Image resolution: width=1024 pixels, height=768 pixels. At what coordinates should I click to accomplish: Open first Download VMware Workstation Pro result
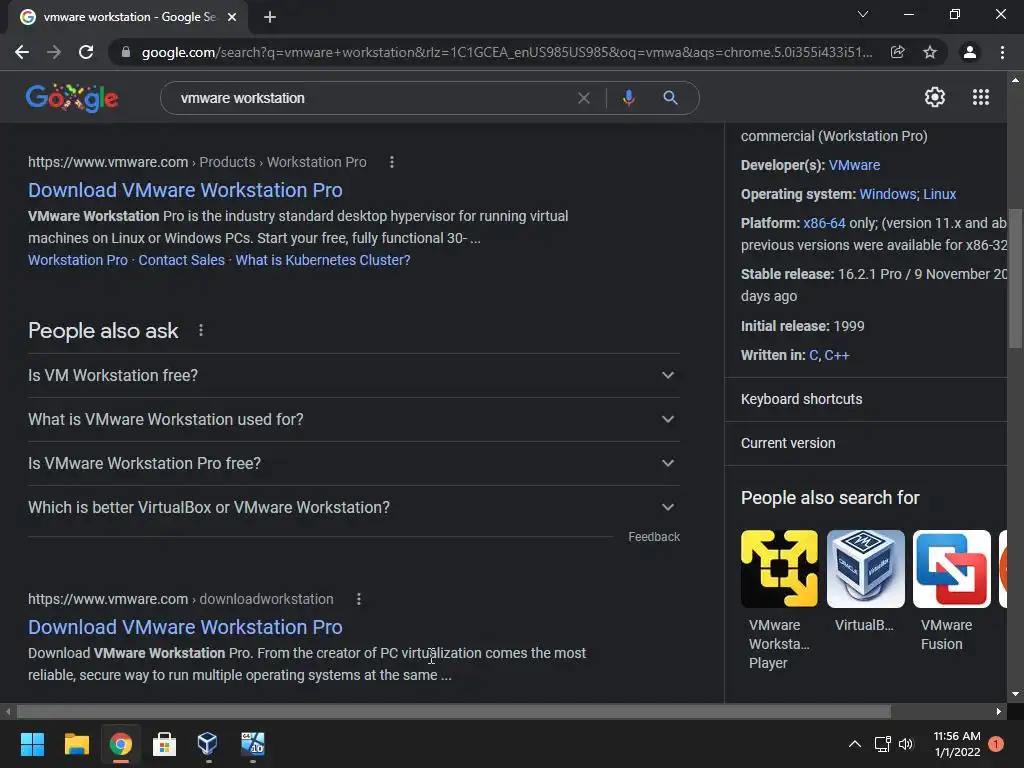[x=185, y=190]
